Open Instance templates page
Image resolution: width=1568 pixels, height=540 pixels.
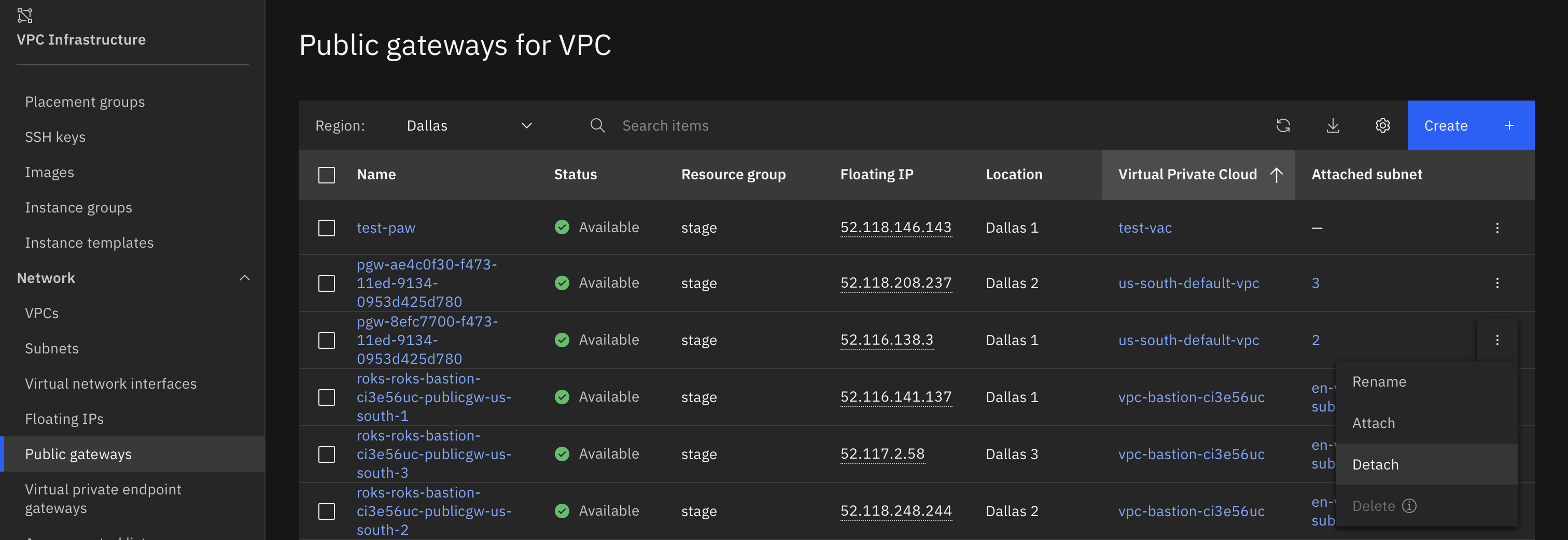pos(89,243)
